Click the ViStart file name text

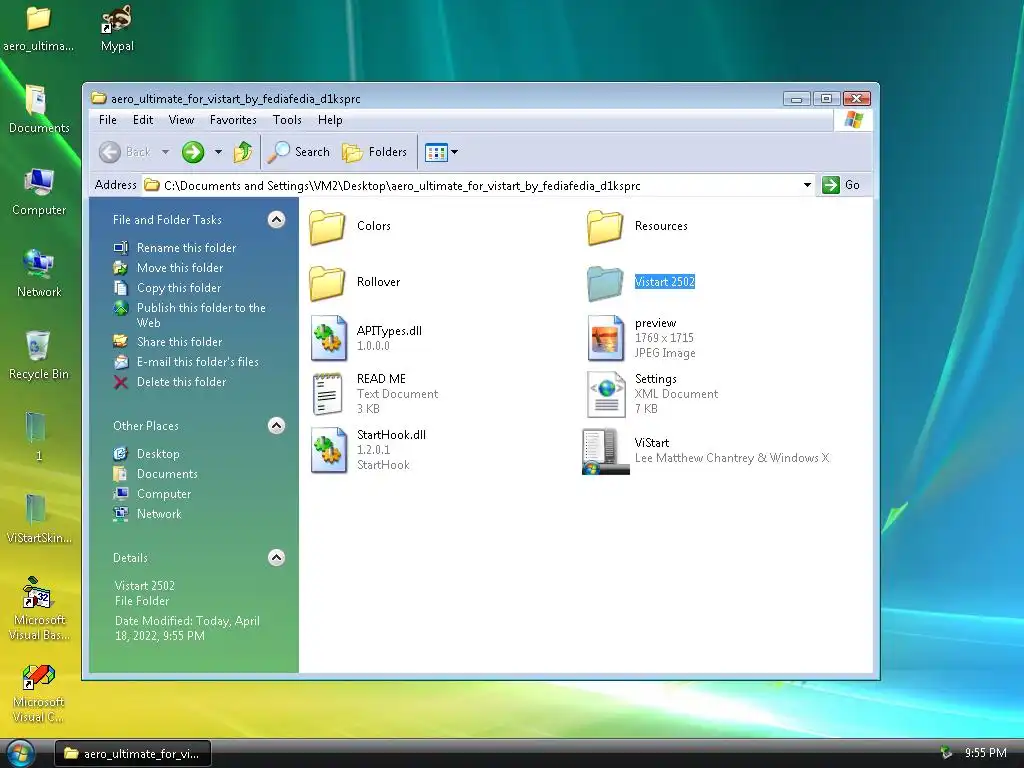click(652, 443)
